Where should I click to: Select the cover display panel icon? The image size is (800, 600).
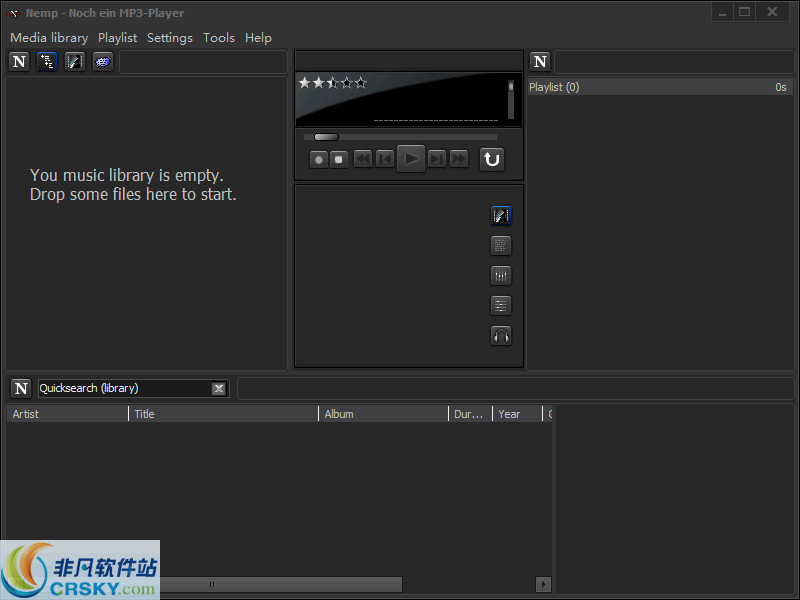point(500,215)
